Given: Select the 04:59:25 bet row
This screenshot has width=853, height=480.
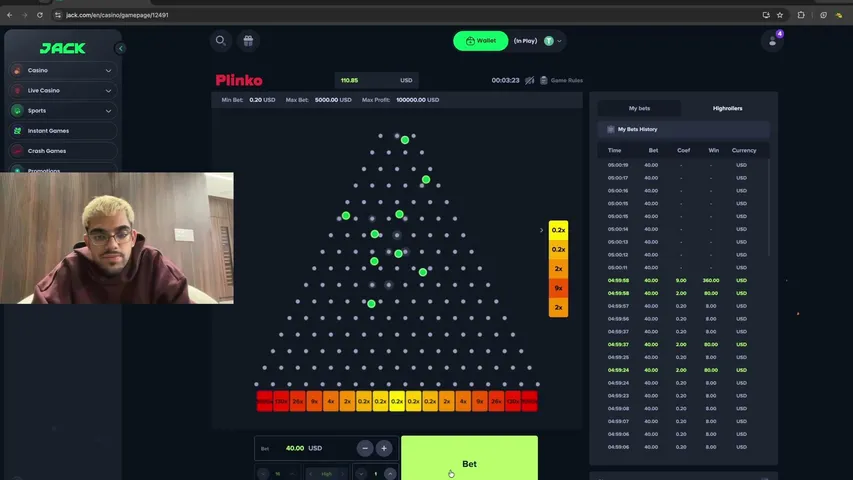Looking at the screenshot, I should click(682, 357).
